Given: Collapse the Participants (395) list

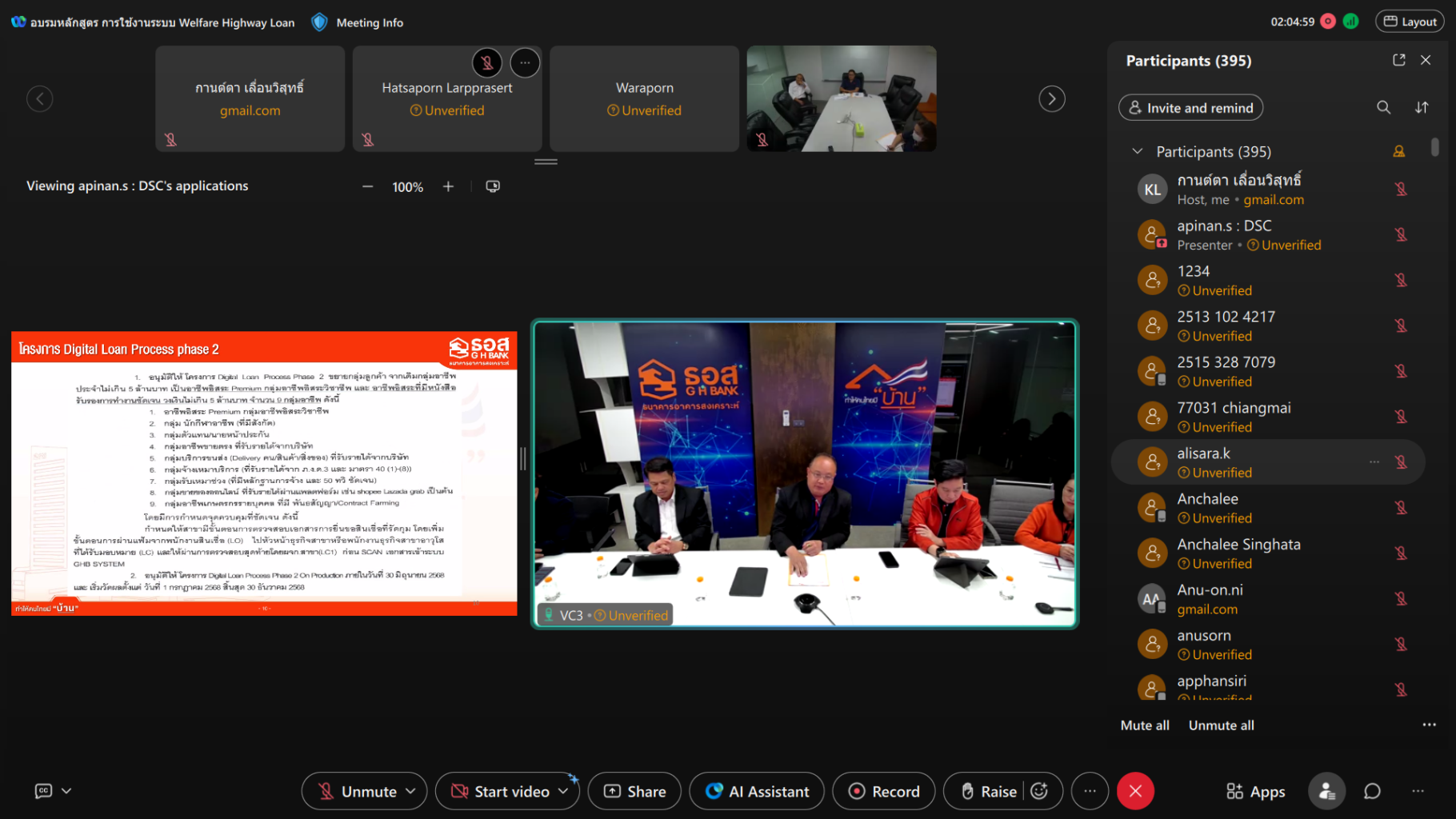Looking at the screenshot, I should 1137,151.
